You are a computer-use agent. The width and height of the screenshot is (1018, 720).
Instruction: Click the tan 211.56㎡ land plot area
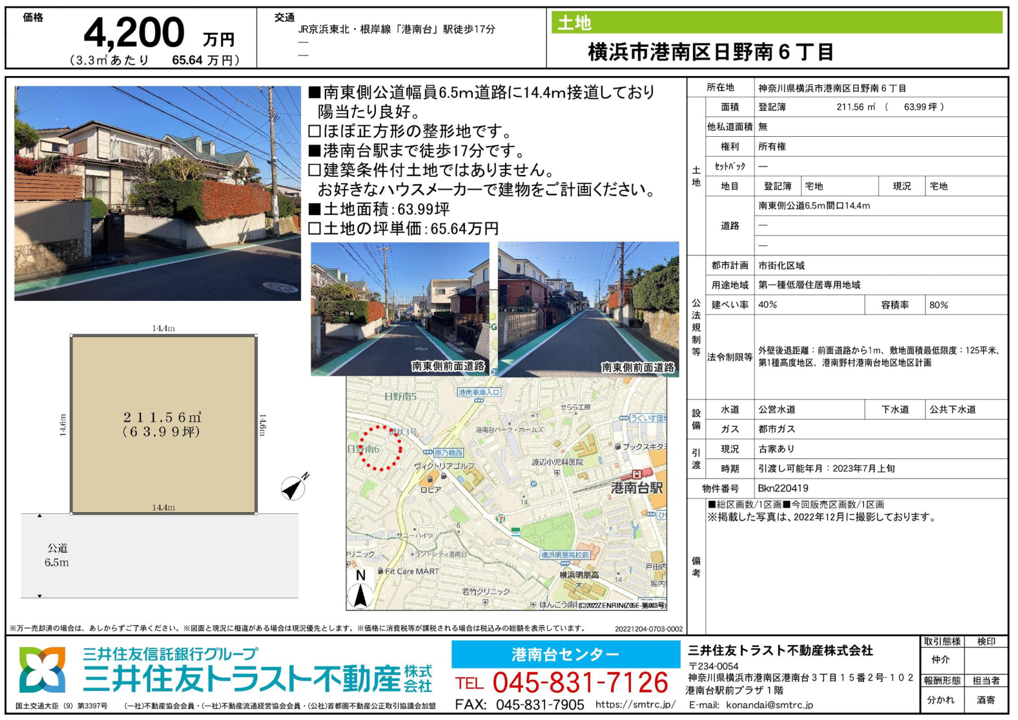point(163,422)
